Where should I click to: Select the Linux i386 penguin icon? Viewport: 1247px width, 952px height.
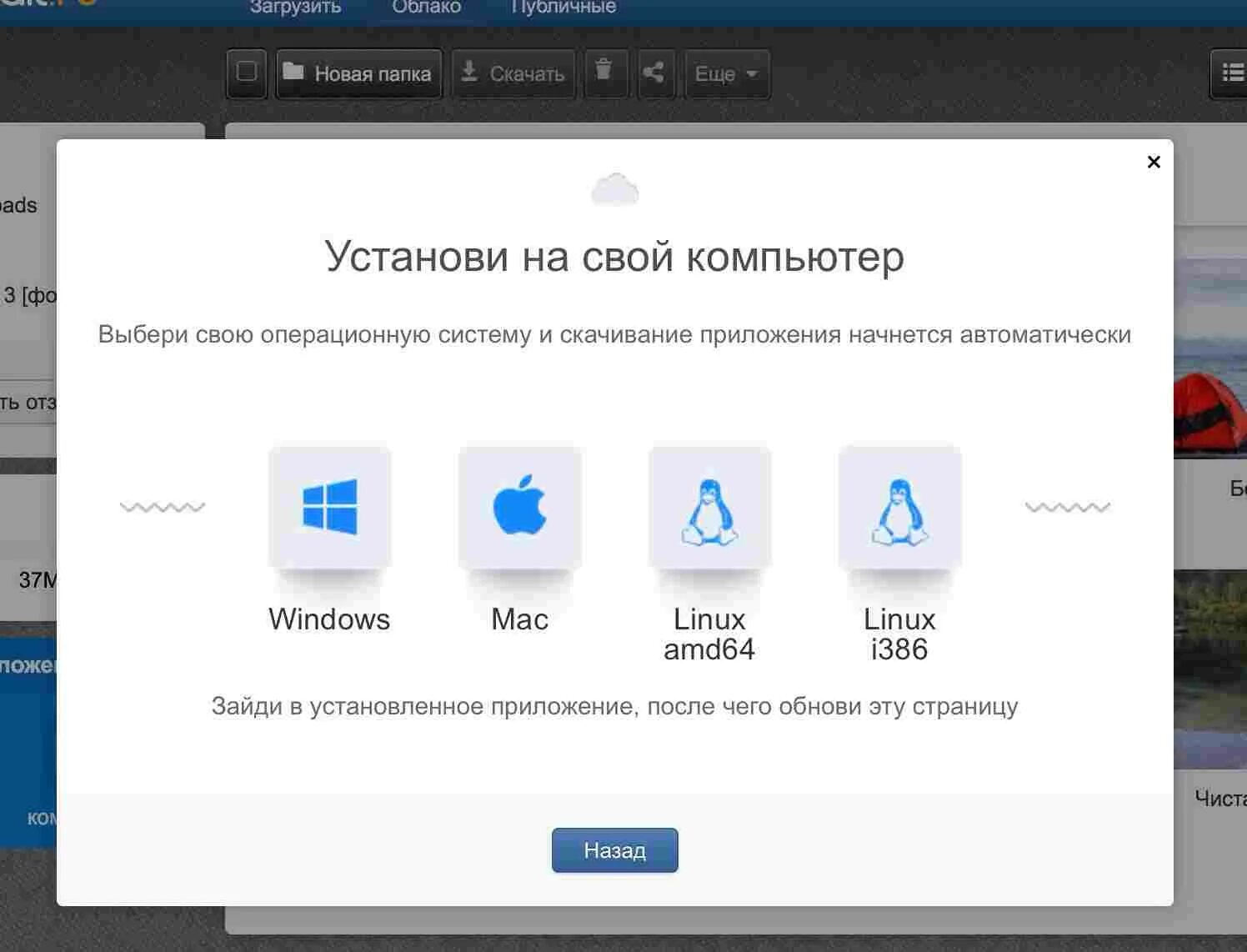[x=899, y=507]
